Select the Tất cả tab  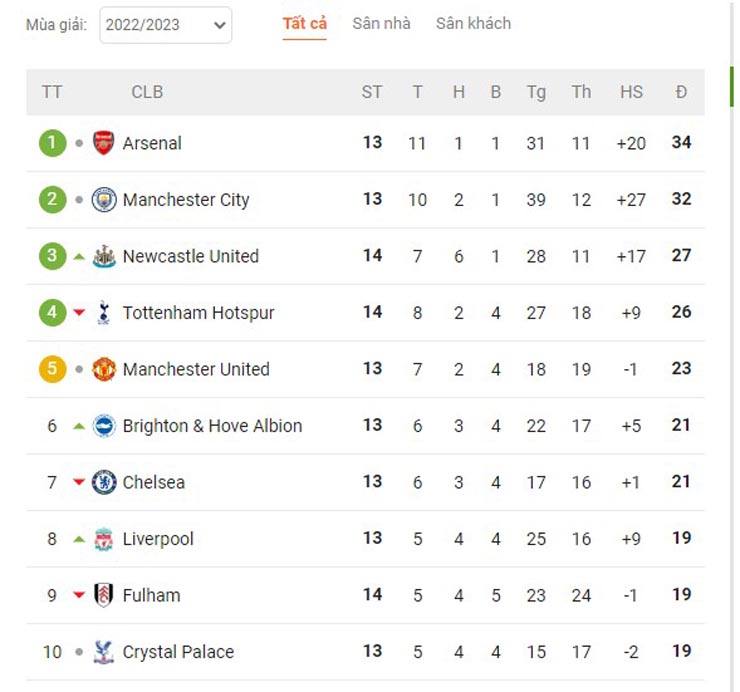click(304, 23)
